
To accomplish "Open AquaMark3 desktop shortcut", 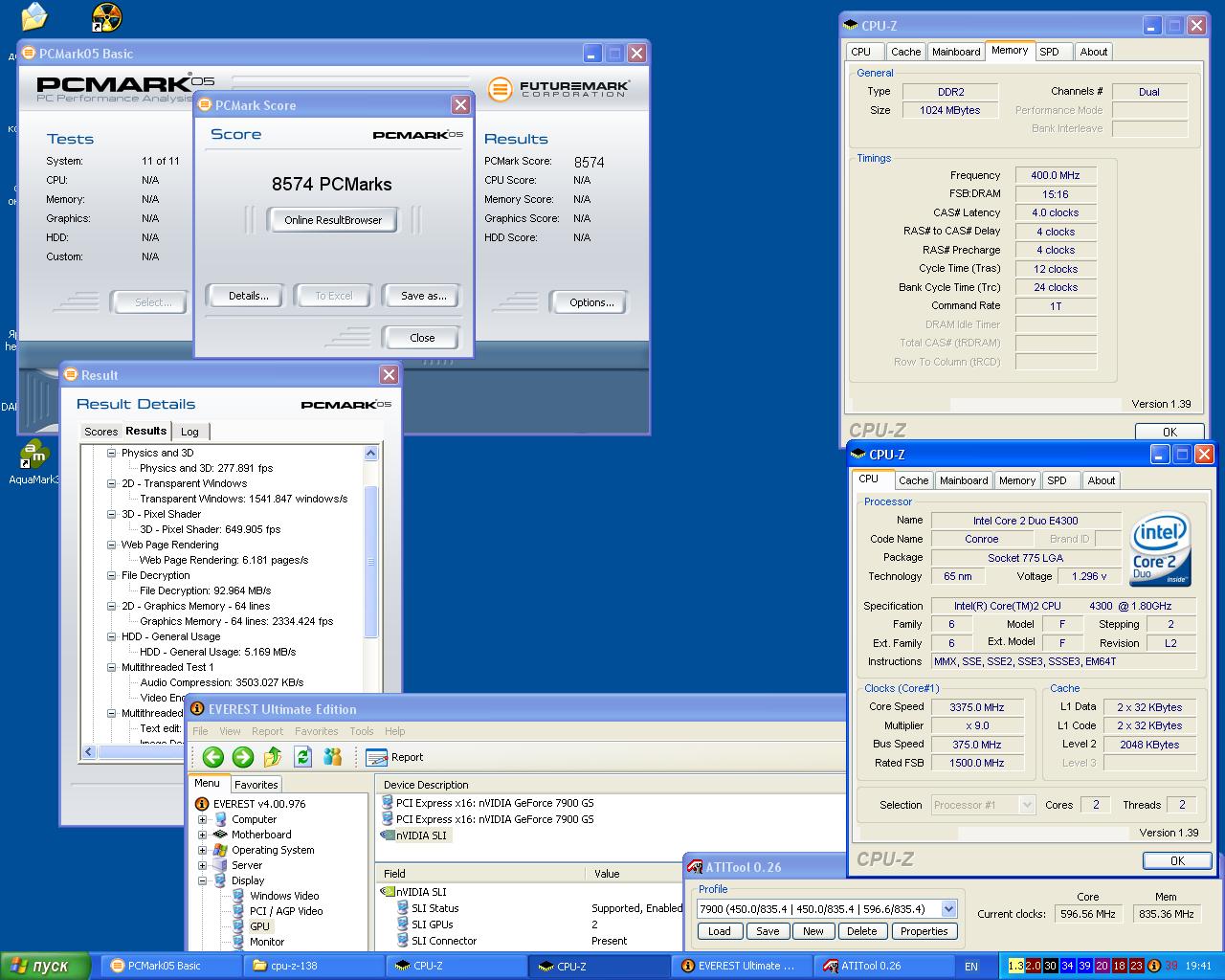I will [34, 462].
